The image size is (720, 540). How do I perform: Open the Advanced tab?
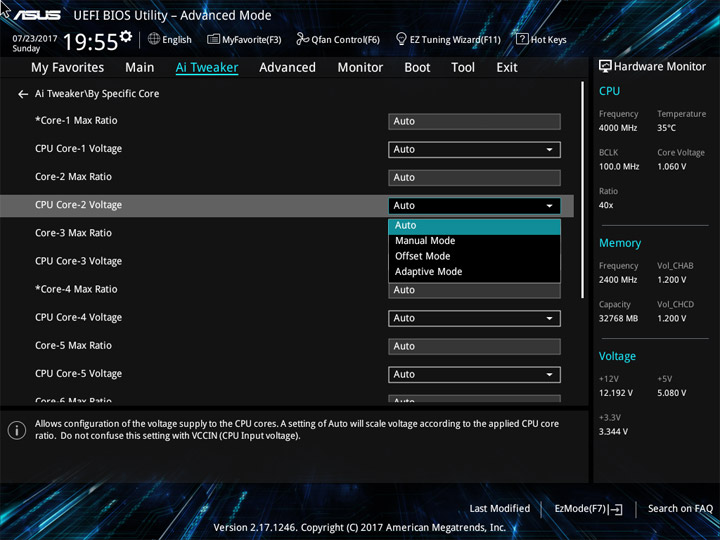tap(287, 68)
